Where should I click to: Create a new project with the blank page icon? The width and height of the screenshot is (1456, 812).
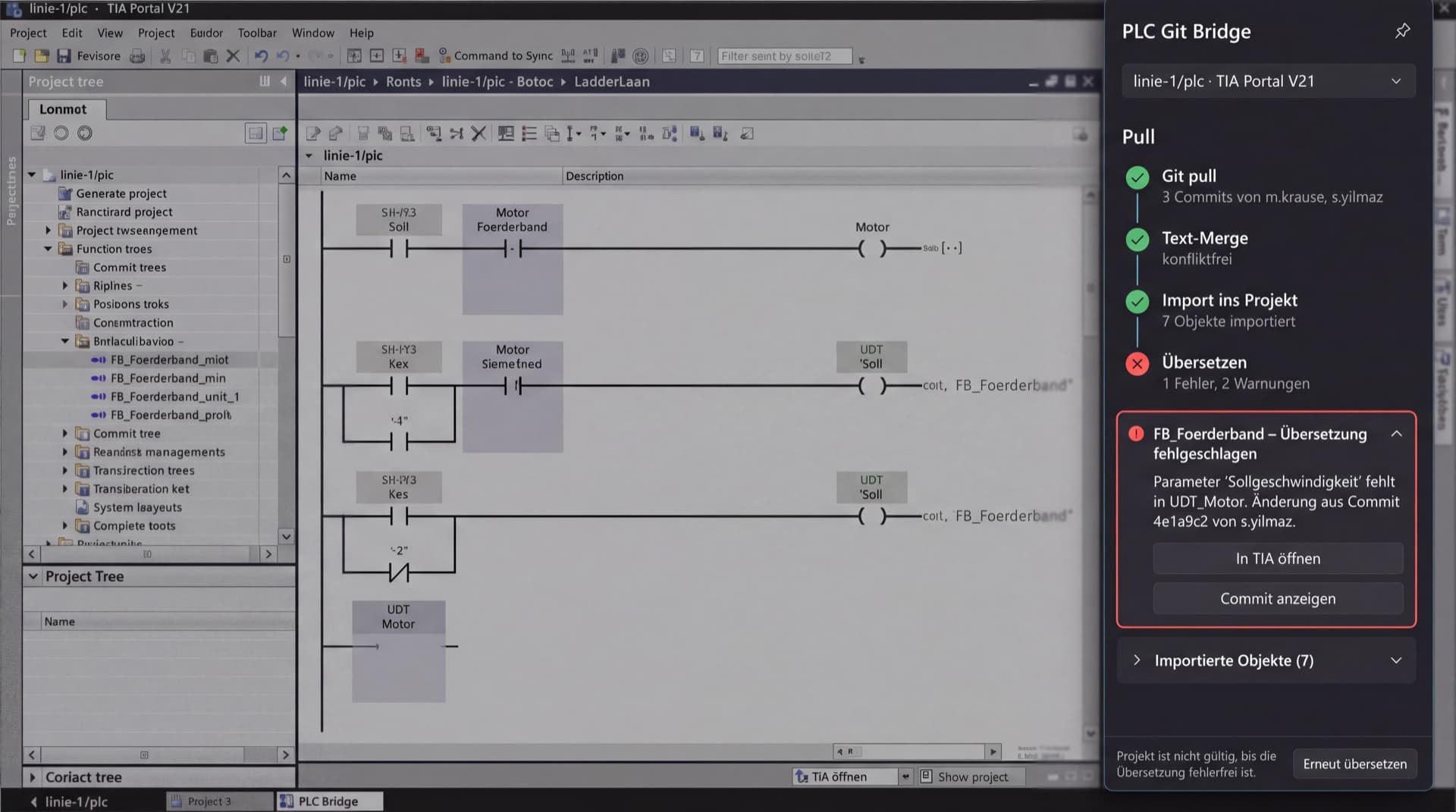[20, 56]
